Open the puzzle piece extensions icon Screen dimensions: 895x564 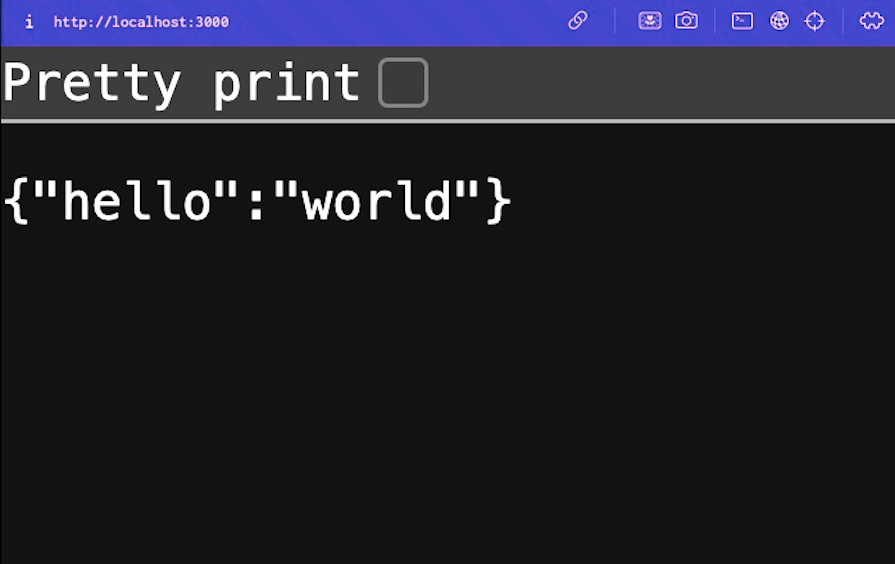tap(871, 21)
